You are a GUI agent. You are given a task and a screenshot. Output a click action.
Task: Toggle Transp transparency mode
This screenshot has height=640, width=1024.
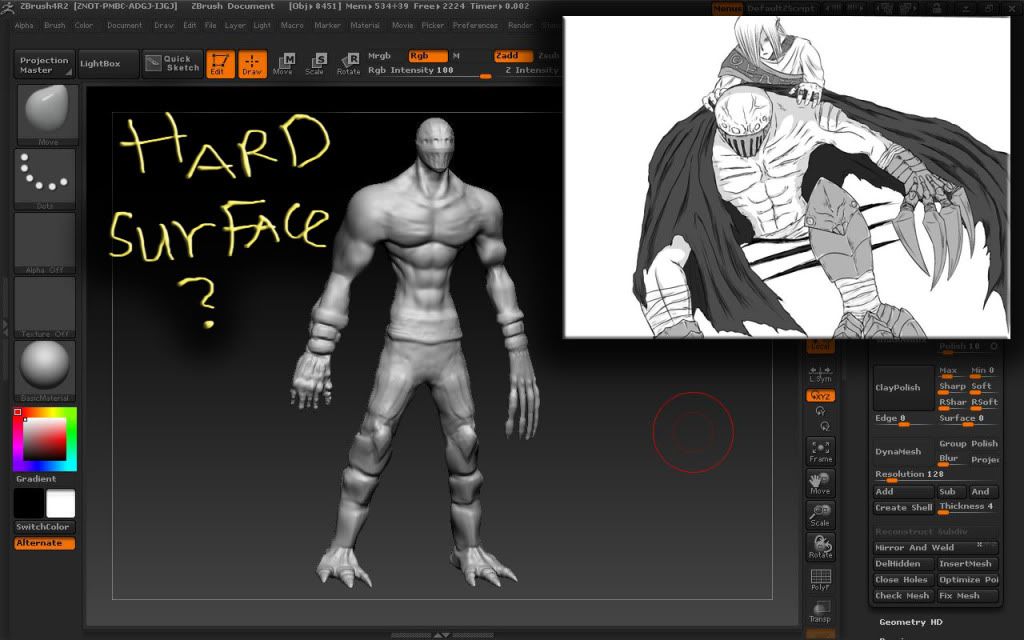click(820, 613)
